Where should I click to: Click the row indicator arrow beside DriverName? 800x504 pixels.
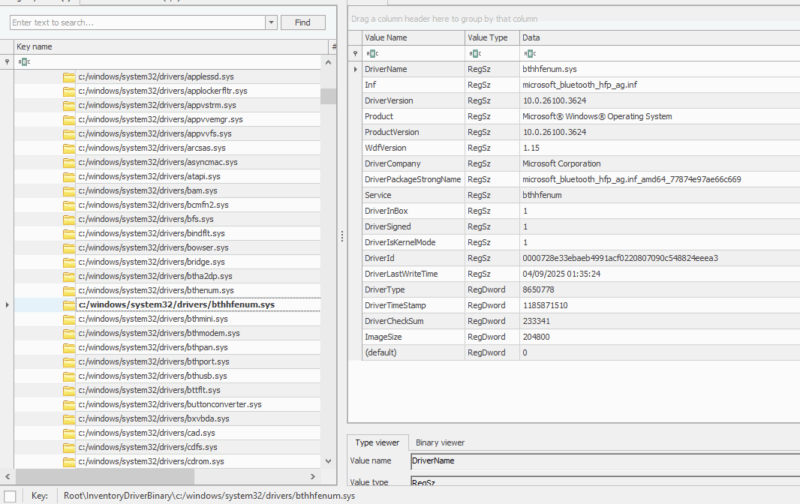(354, 69)
